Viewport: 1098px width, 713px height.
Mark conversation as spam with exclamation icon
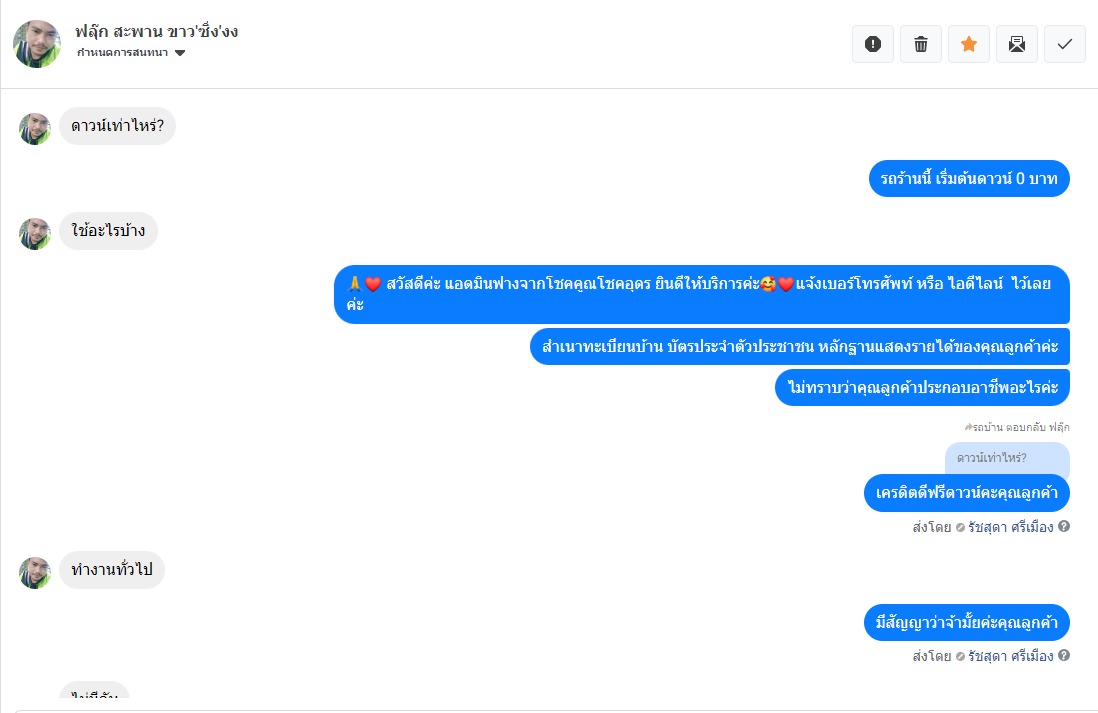tap(873, 44)
